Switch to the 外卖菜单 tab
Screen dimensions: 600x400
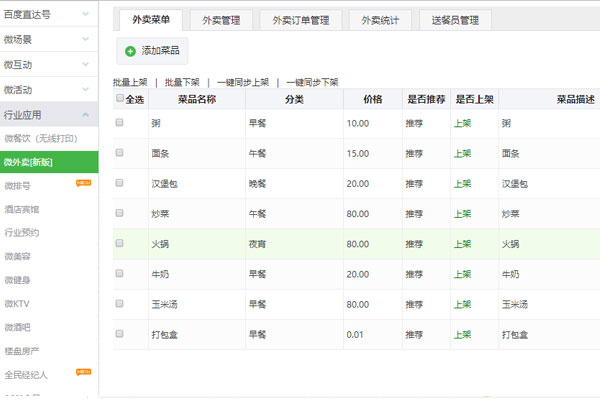pos(151,20)
